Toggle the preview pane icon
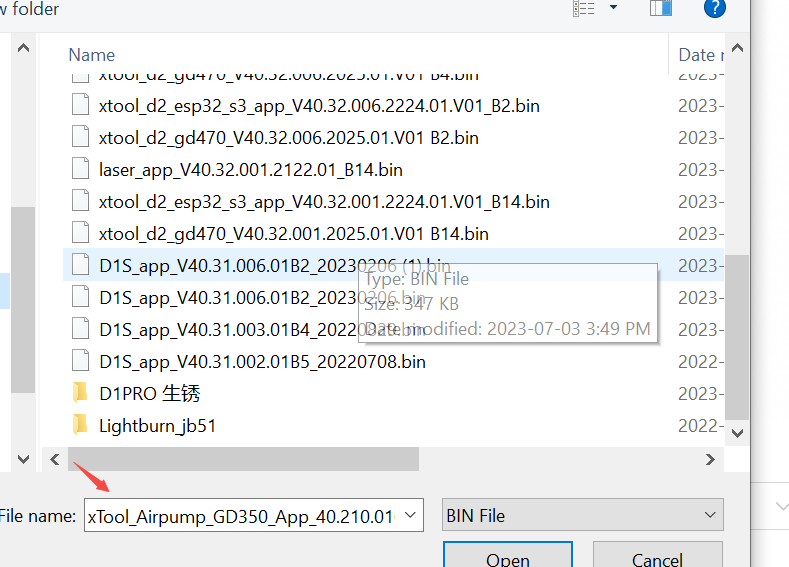This screenshot has height=567, width=789. point(661,8)
